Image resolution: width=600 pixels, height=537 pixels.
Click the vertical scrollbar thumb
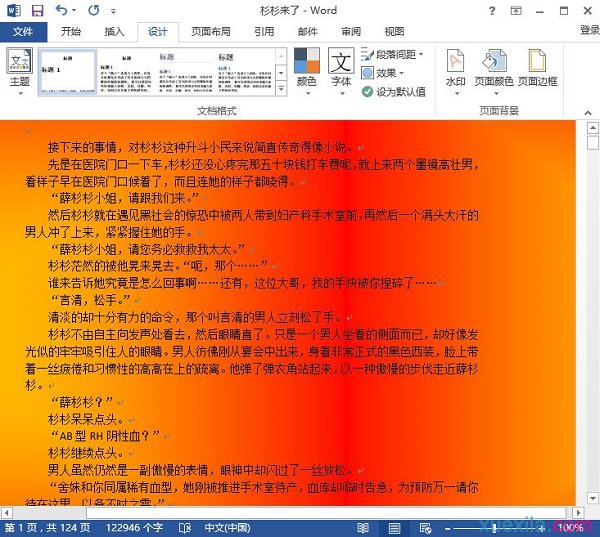tap(593, 142)
